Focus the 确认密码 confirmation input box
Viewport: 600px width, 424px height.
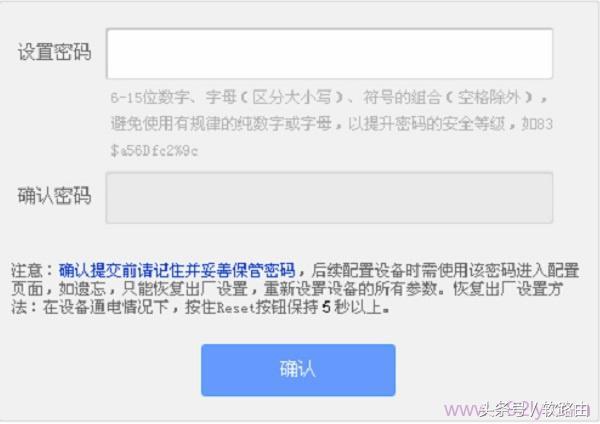click(x=329, y=198)
